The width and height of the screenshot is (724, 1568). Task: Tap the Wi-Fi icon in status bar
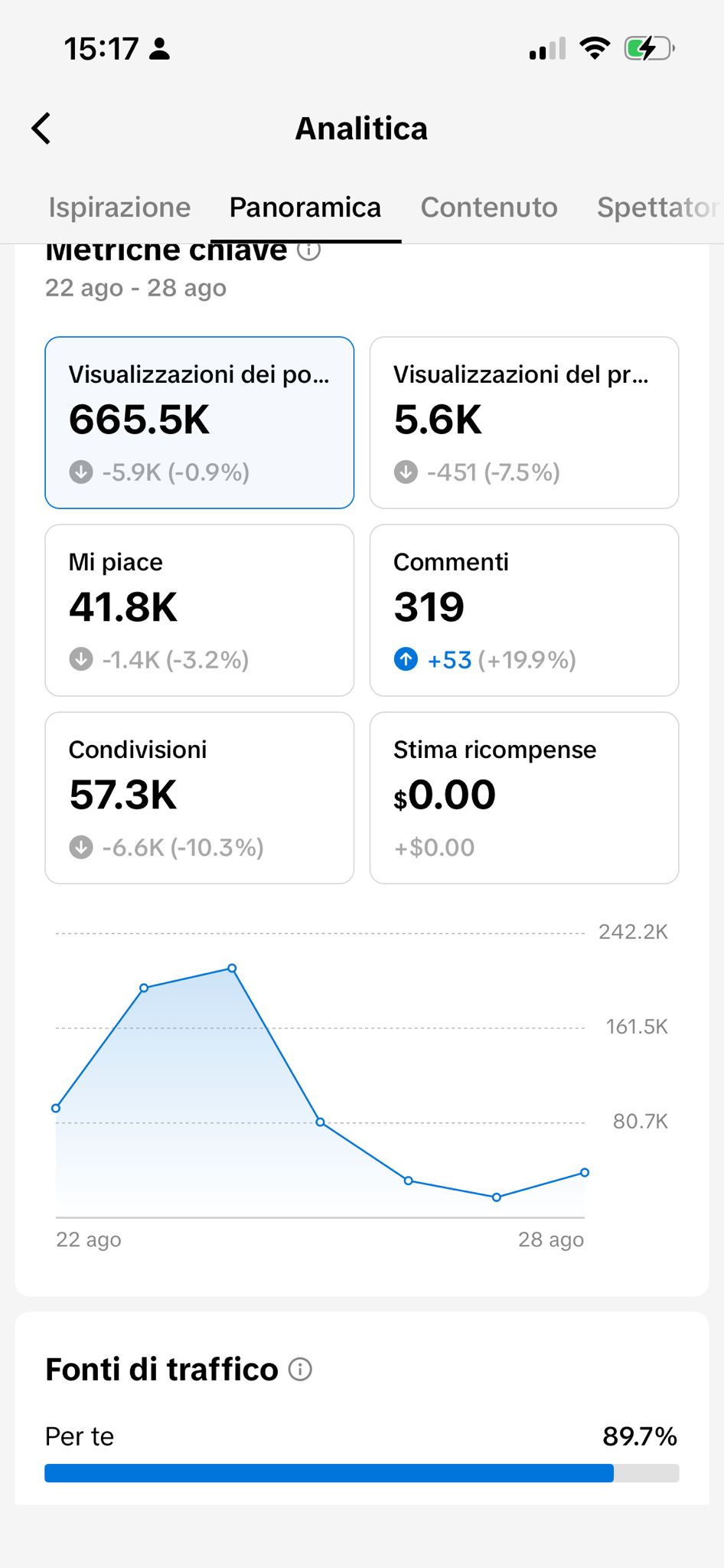(595, 48)
